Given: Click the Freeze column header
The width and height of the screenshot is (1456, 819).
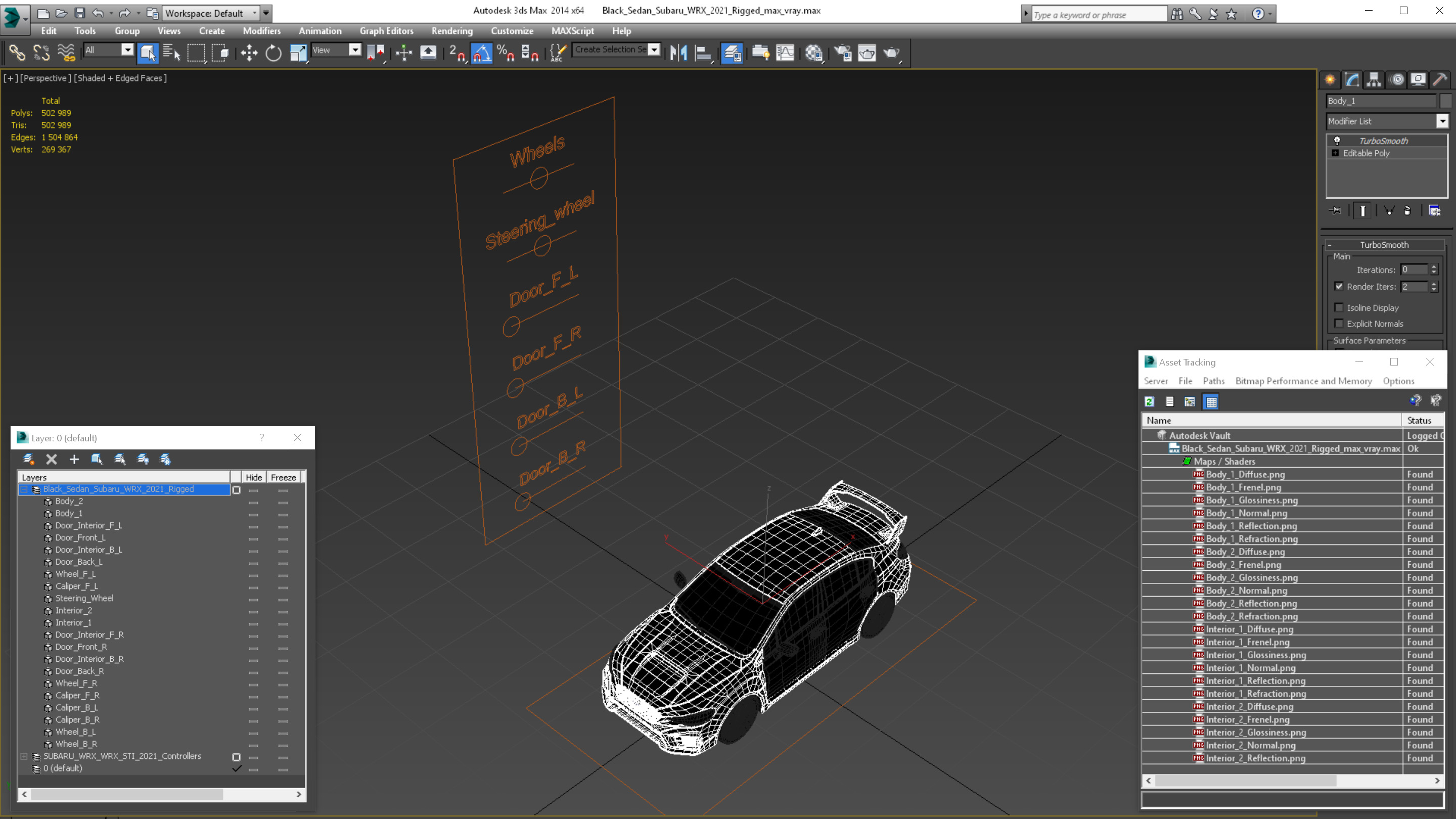Looking at the screenshot, I should tap(283, 478).
